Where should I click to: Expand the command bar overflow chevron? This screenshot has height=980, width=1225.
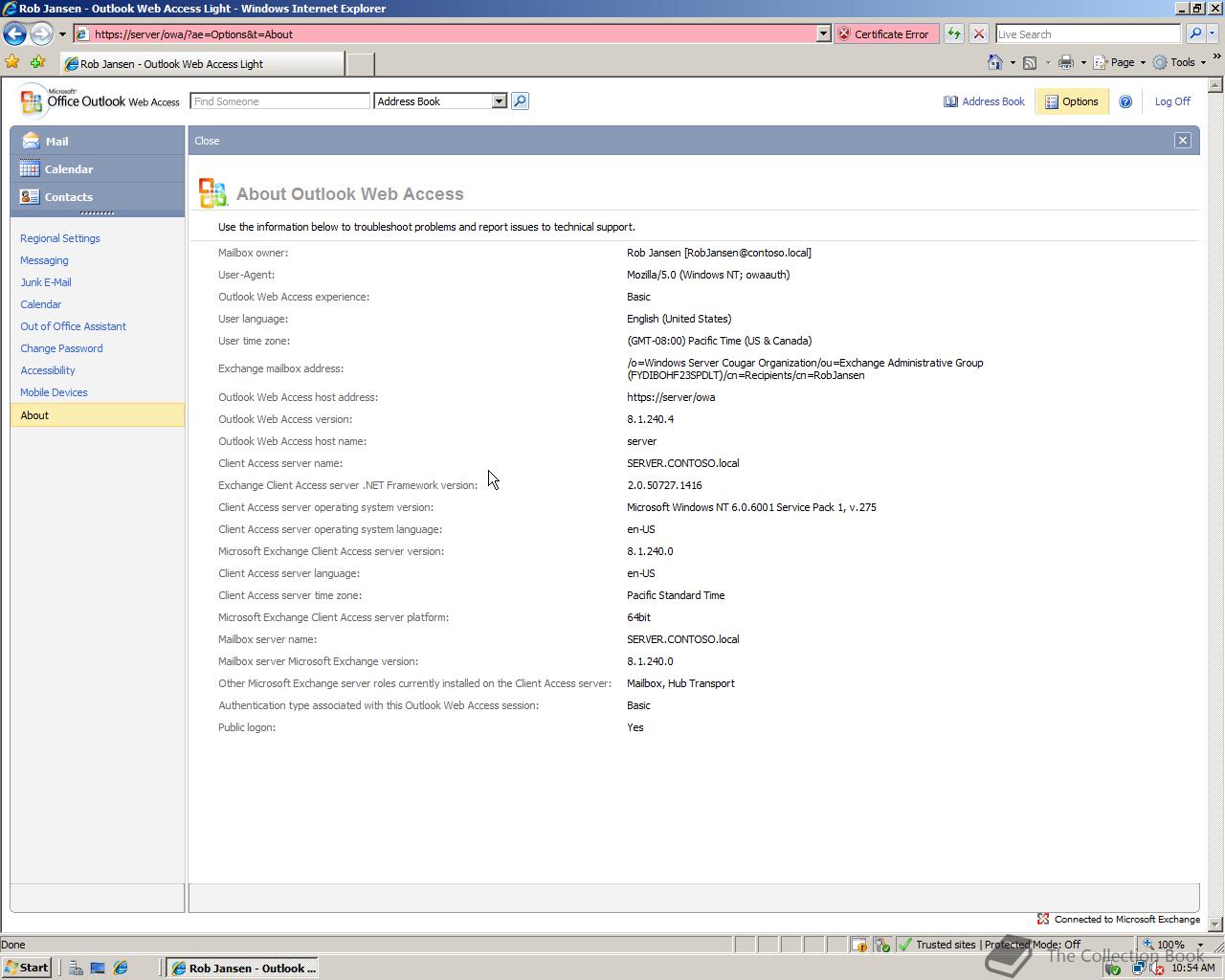(x=1218, y=57)
